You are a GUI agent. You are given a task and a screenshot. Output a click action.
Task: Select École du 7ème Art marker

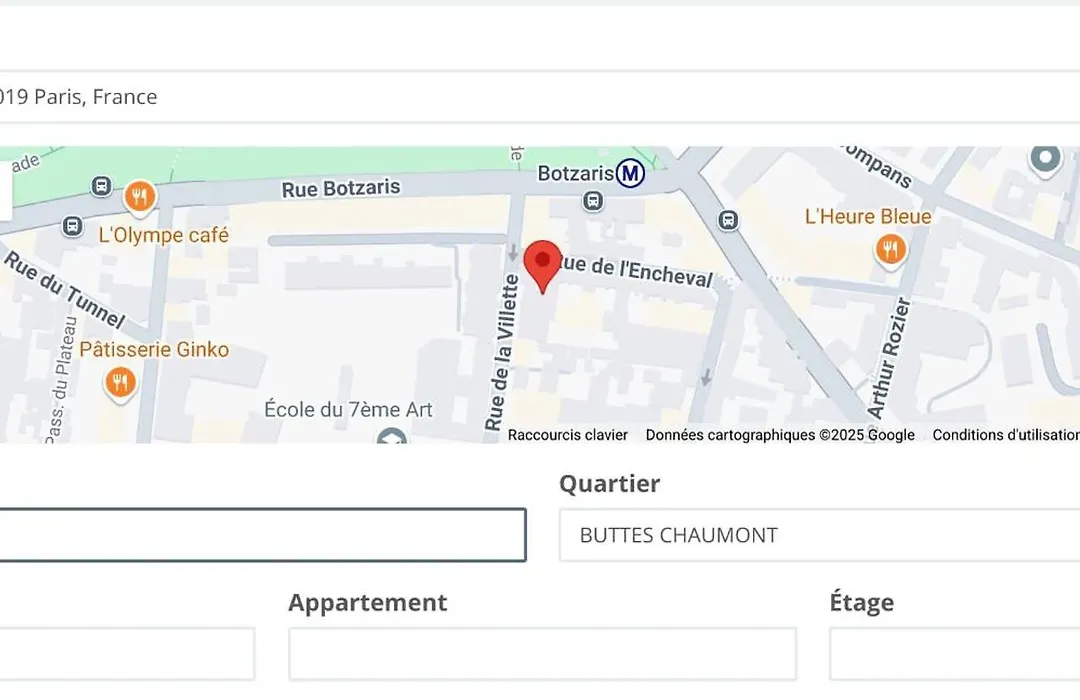tap(391, 435)
